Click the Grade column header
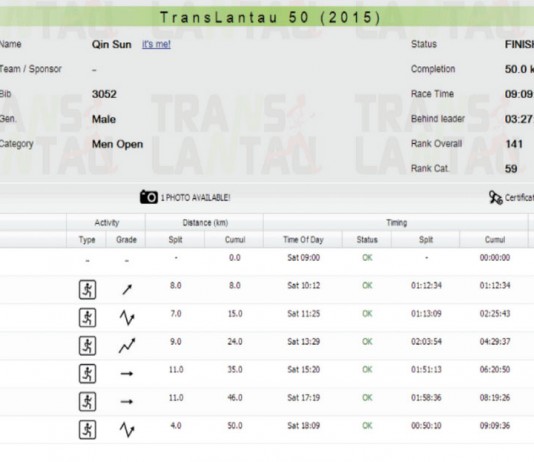534x462 pixels. [x=126, y=240]
